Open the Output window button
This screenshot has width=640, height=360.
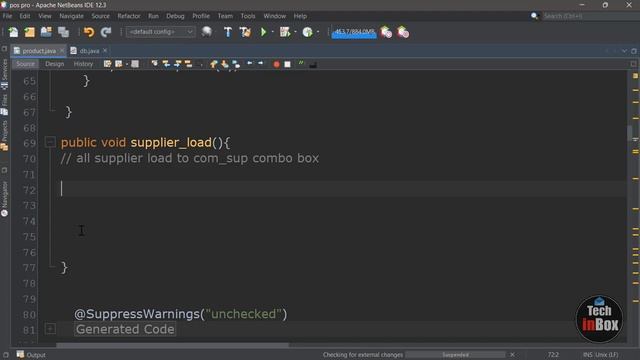(31, 355)
